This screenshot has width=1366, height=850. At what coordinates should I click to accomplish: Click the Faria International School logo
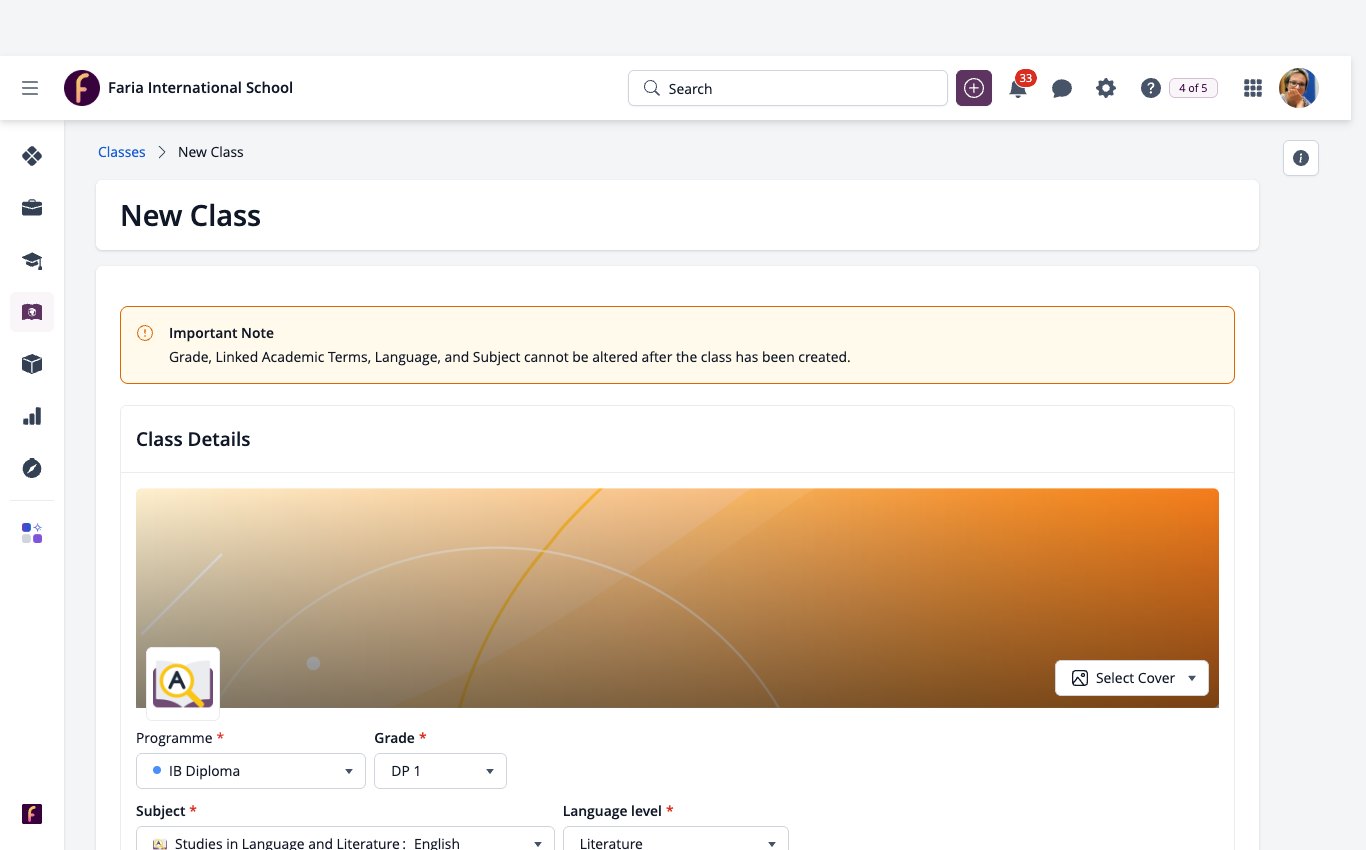82,88
